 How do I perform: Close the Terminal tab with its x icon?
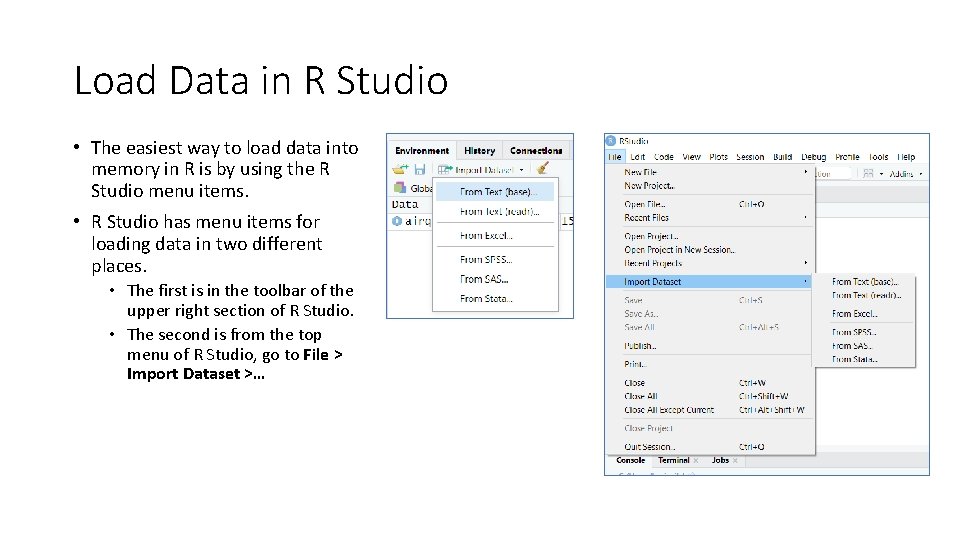696,460
